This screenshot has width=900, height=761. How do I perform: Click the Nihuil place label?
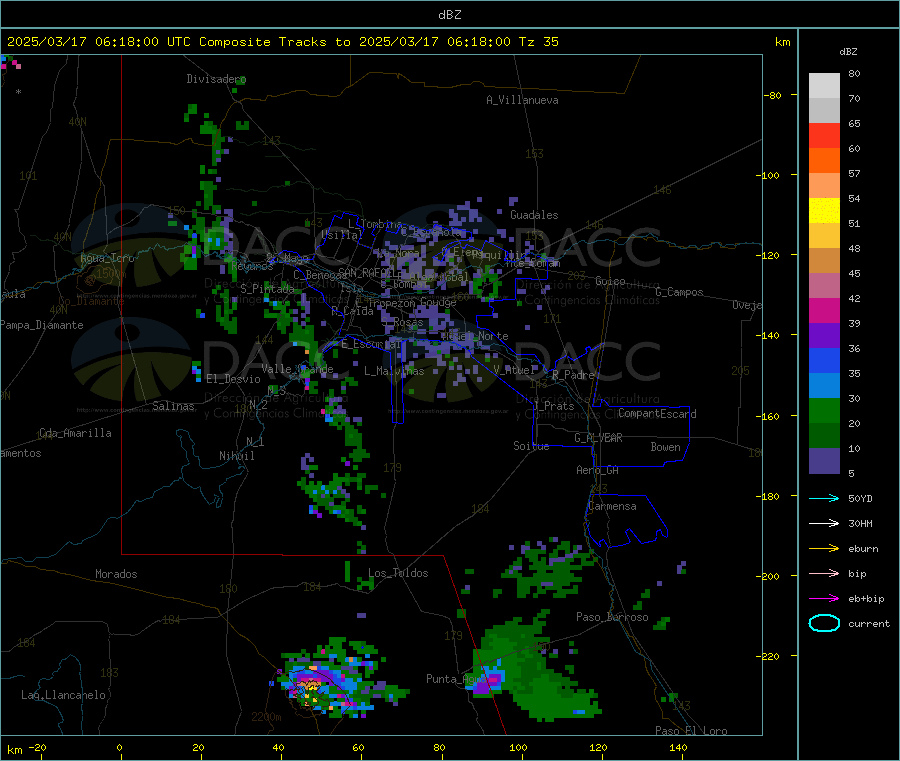(x=236, y=456)
